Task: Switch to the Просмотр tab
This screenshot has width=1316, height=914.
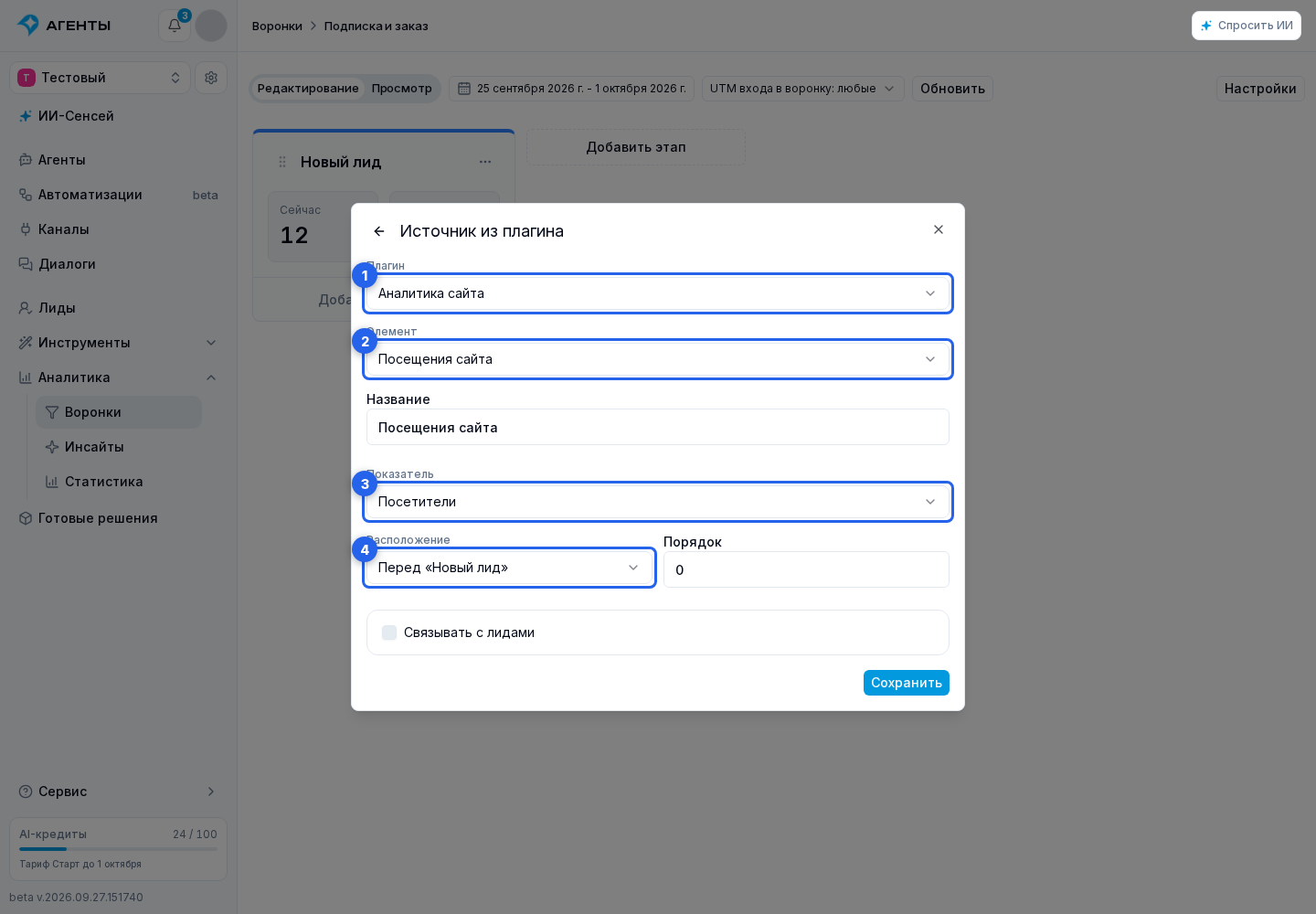Action: click(402, 89)
